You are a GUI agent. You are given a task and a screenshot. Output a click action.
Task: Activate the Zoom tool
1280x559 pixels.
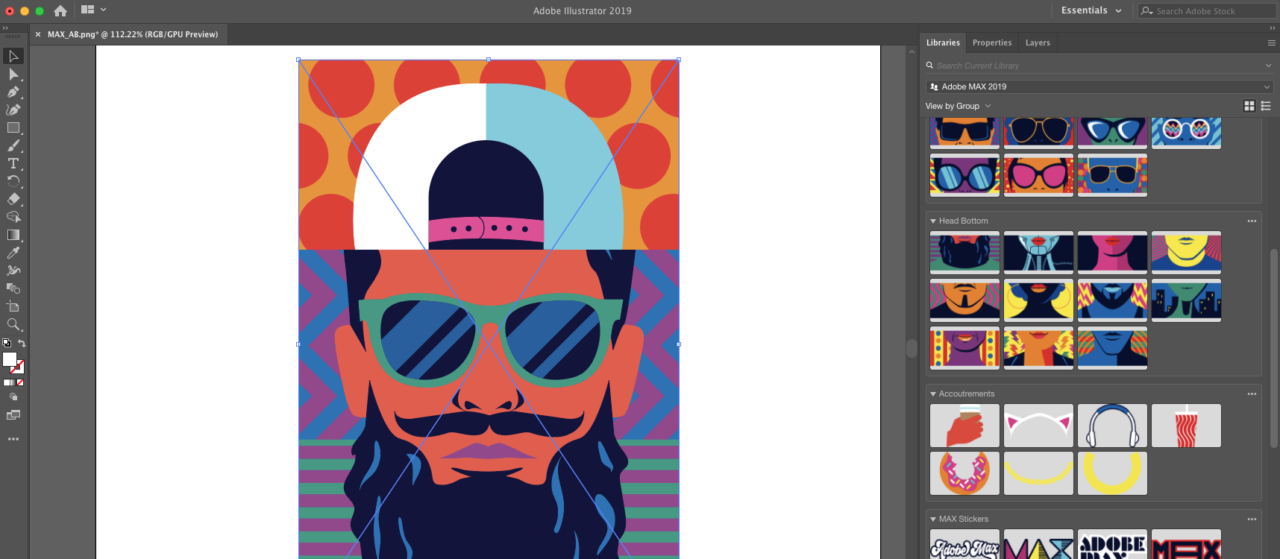[13, 324]
